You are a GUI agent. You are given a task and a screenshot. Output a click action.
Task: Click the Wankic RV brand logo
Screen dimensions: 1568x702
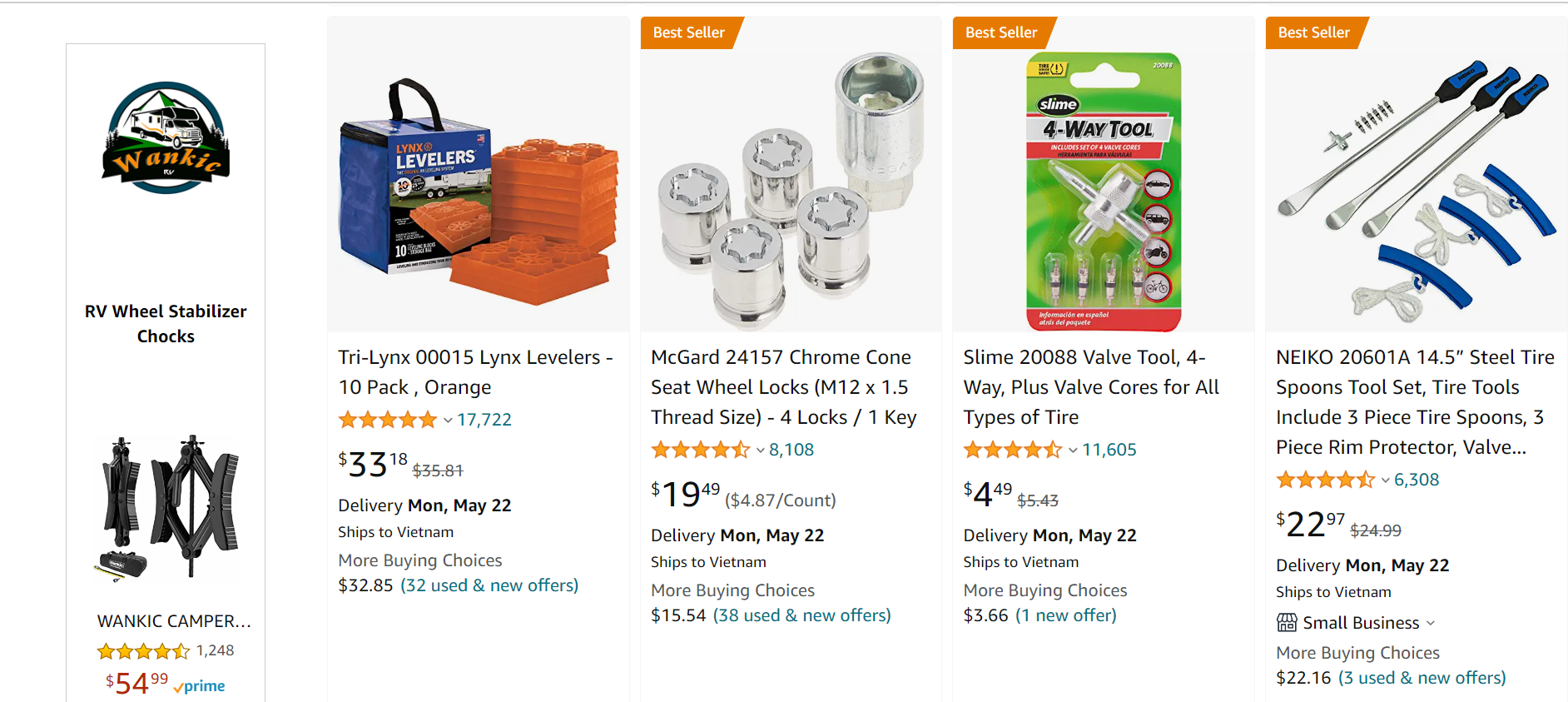[x=166, y=137]
